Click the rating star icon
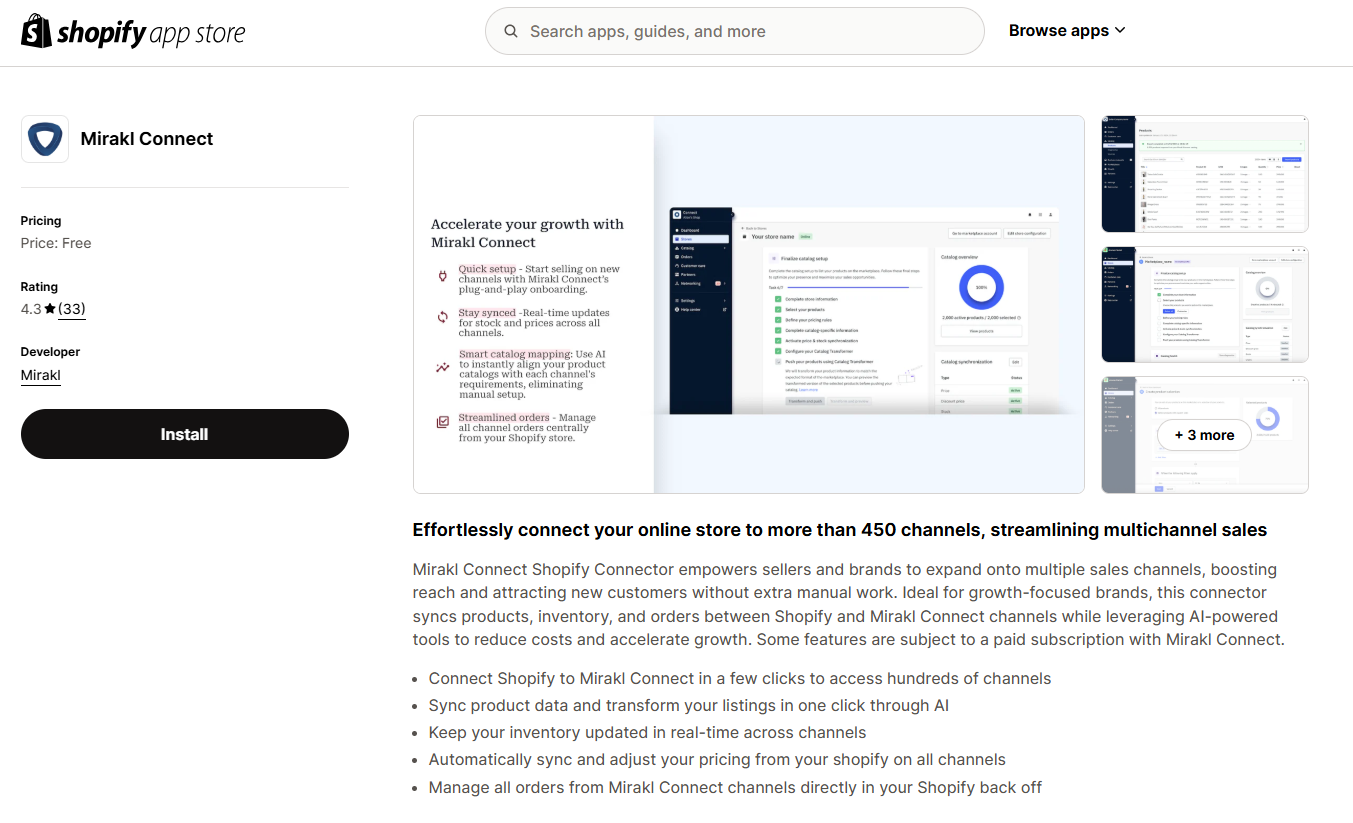This screenshot has height=823, width=1353. (50, 309)
